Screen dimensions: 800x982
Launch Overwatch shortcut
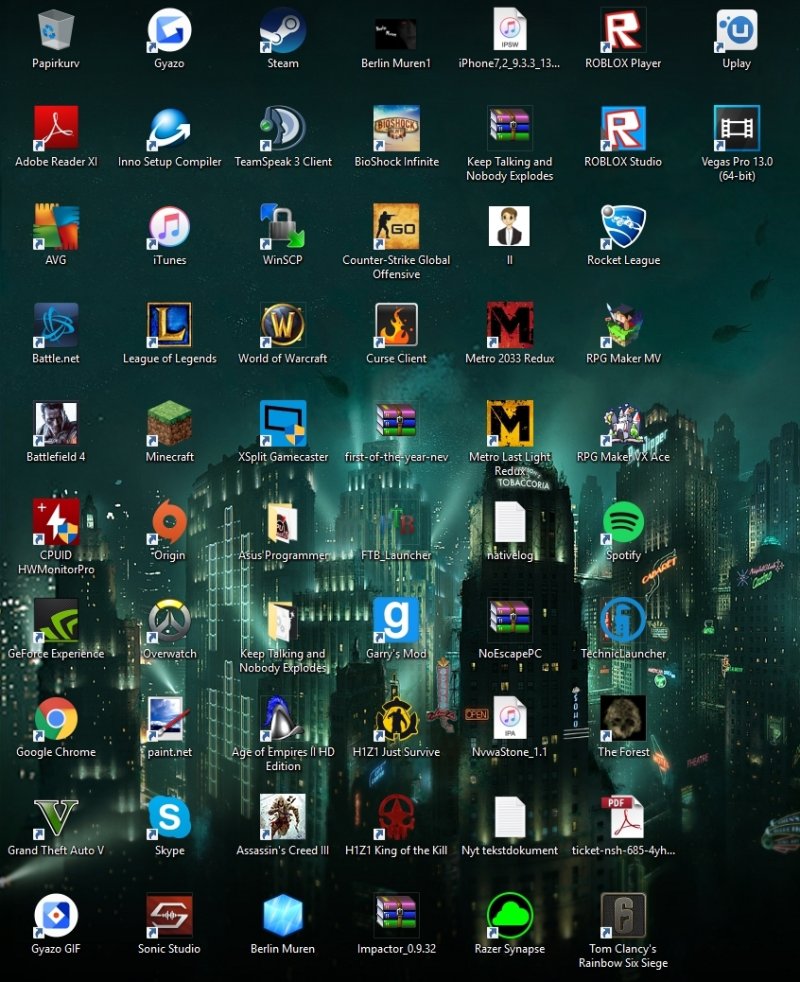[x=169, y=620]
